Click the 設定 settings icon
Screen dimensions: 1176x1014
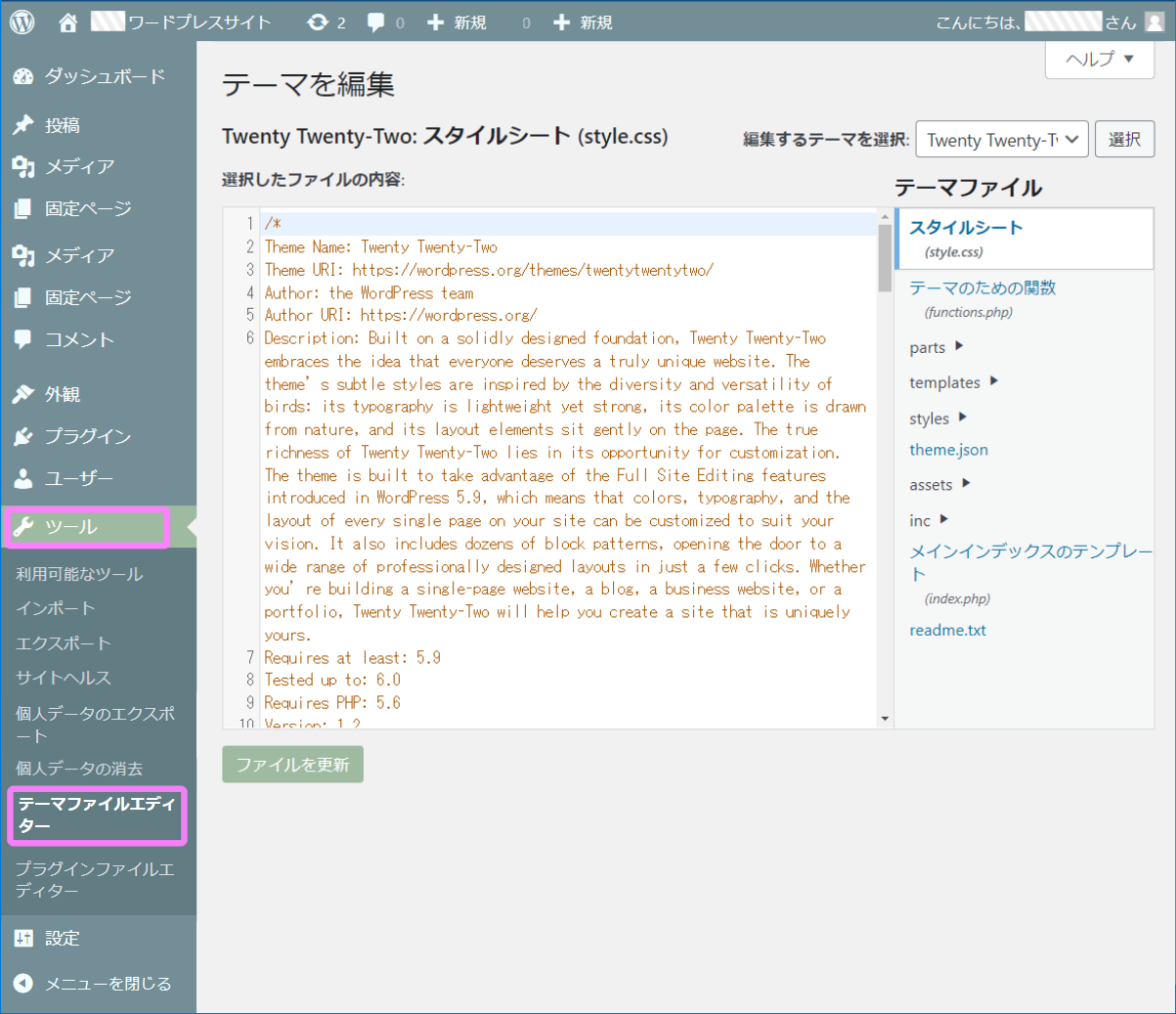pyautogui.click(x=25, y=938)
